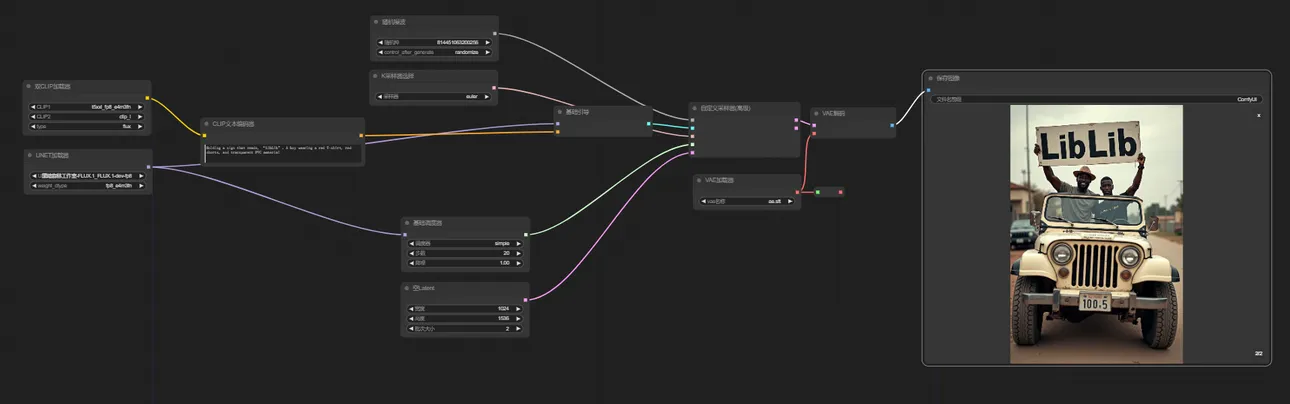Click the right arrow on the euler sampler widget
The height and width of the screenshot is (404, 1290).
pyautogui.click(x=488, y=97)
